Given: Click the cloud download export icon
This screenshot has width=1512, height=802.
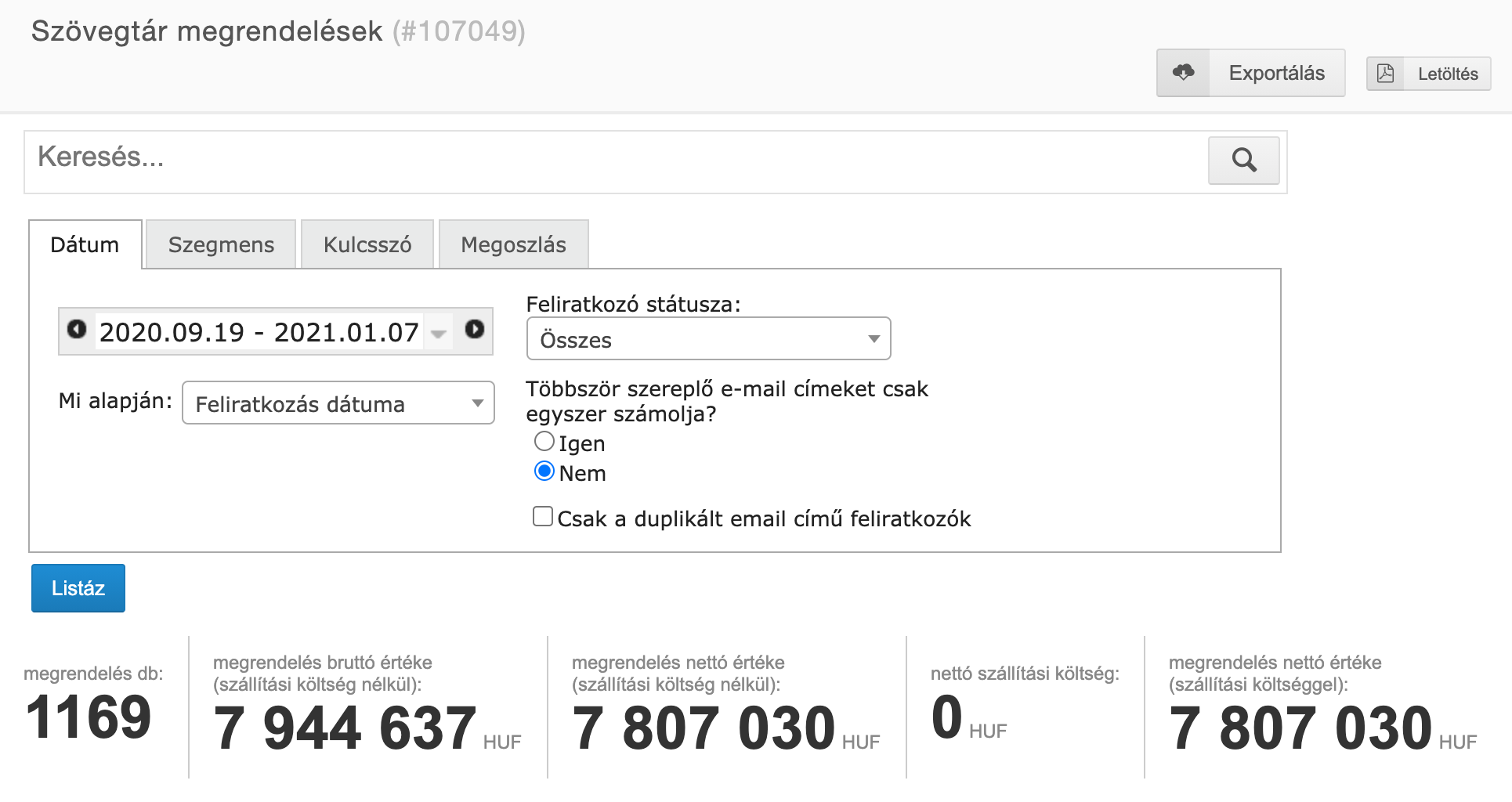Looking at the screenshot, I should click(x=1183, y=73).
